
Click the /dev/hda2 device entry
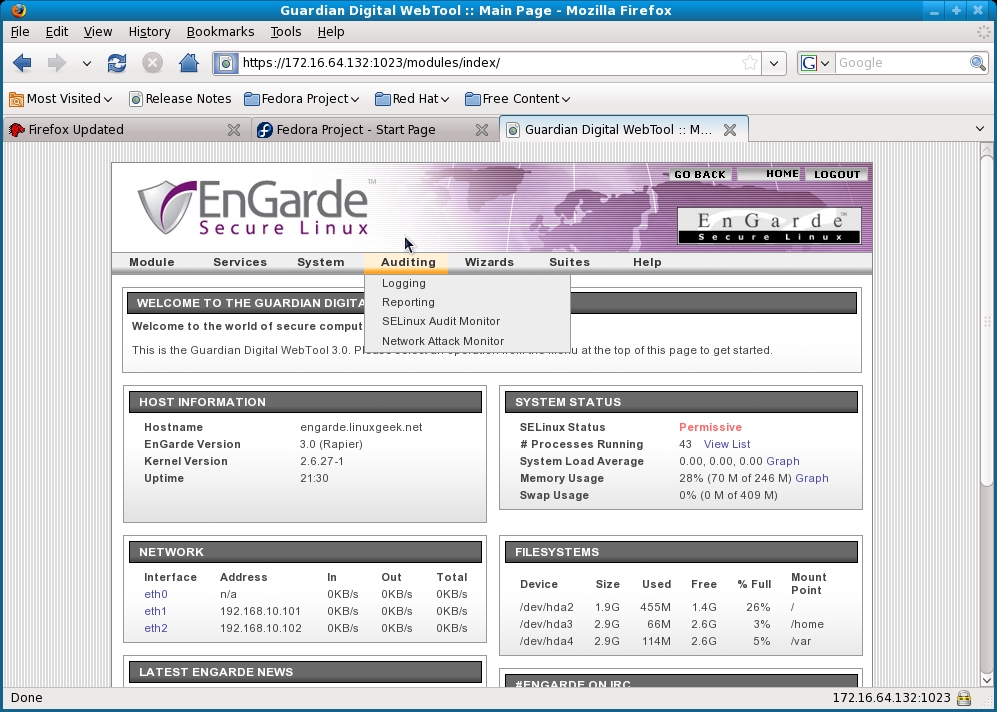[x=546, y=607]
